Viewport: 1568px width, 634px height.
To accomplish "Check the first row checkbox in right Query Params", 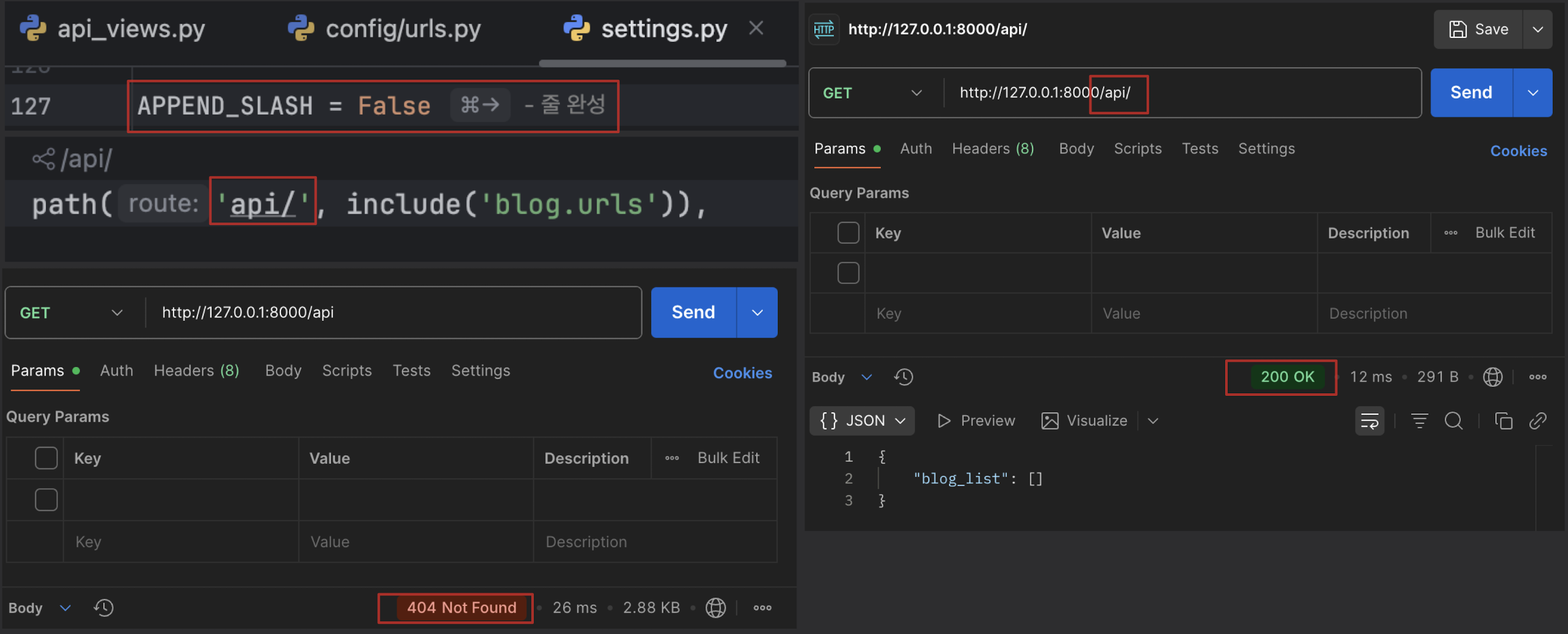I will pyautogui.click(x=848, y=273).
